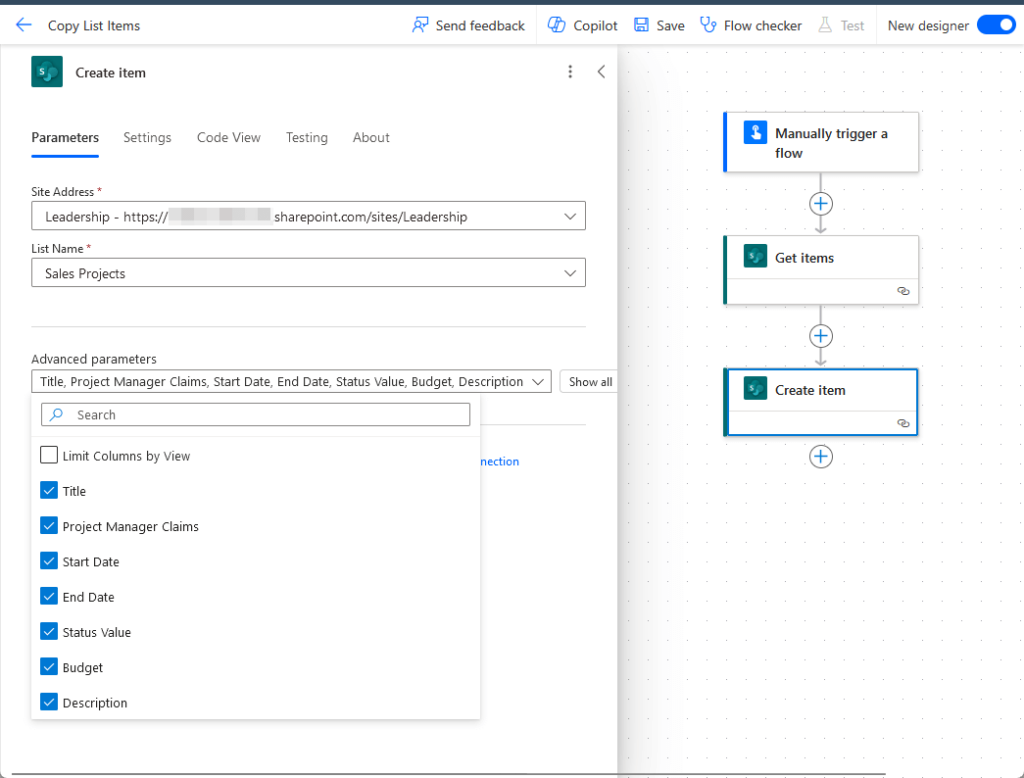
Task: Select the Manually trigger a flow card
Action: [821, 142]
